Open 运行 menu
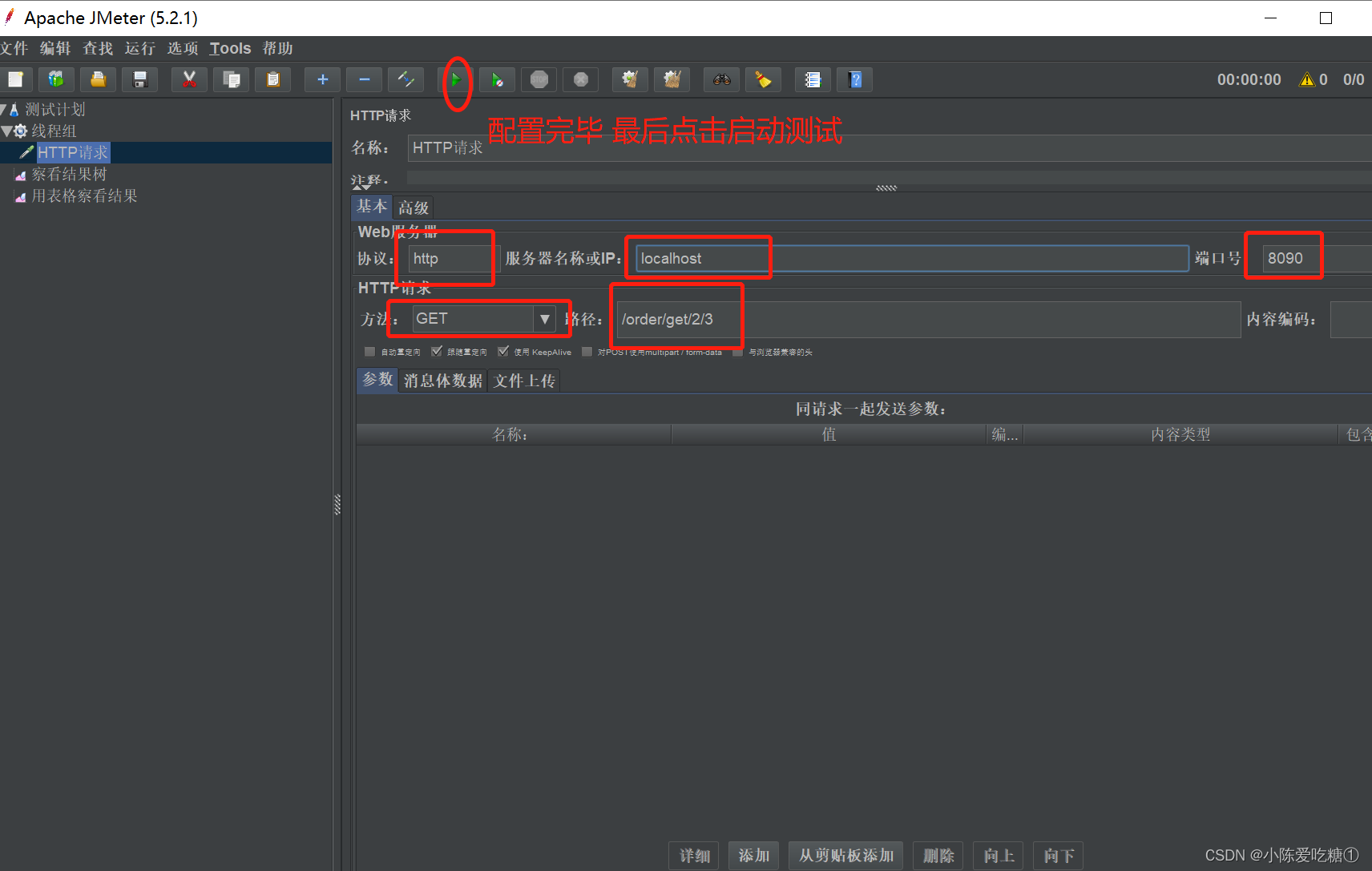The width and height of the screenshot is (1372, 871). (140, 48)
